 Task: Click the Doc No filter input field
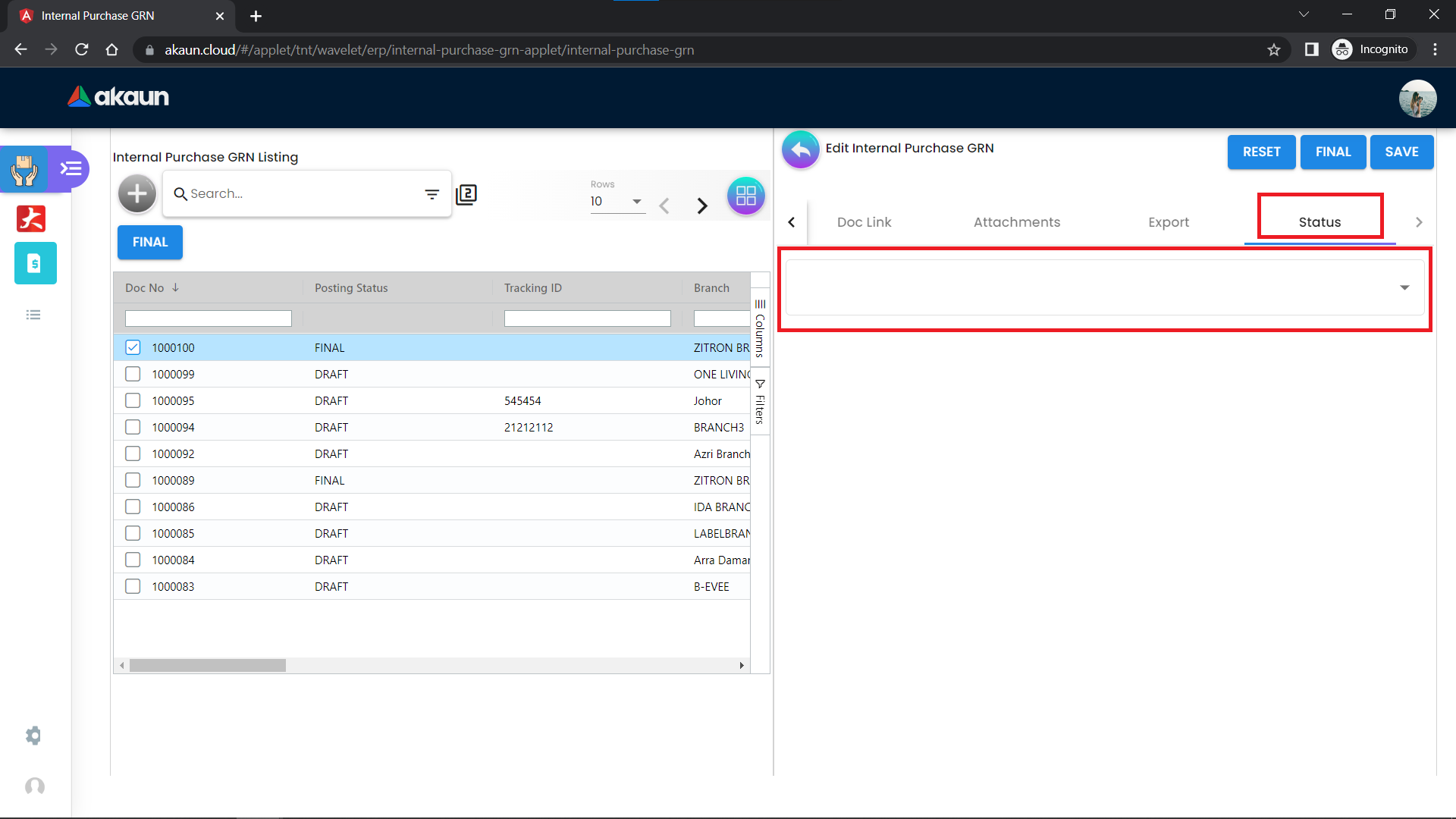point(208,318)
